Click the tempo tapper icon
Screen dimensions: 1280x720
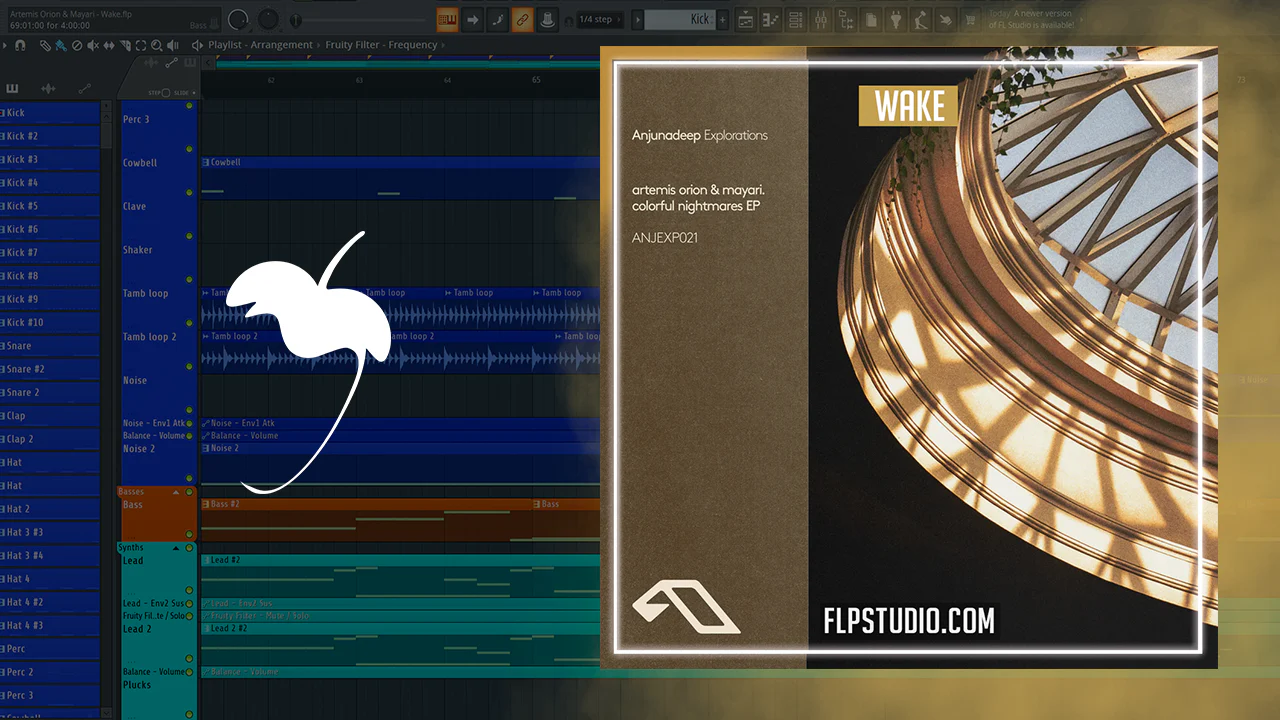(x=920, y=19)
